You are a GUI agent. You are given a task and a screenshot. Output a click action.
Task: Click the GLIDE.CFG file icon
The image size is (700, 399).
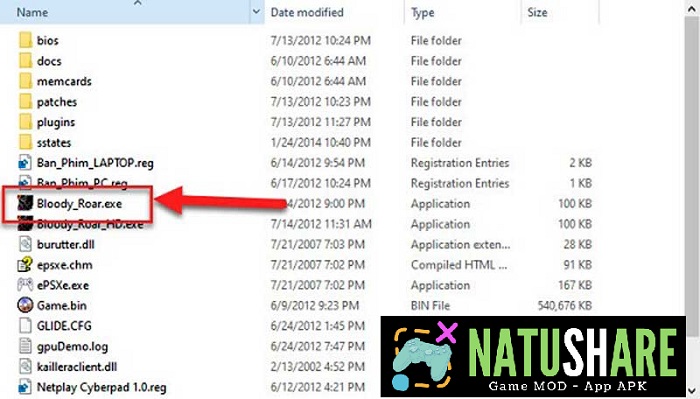(x=25, y=326)
